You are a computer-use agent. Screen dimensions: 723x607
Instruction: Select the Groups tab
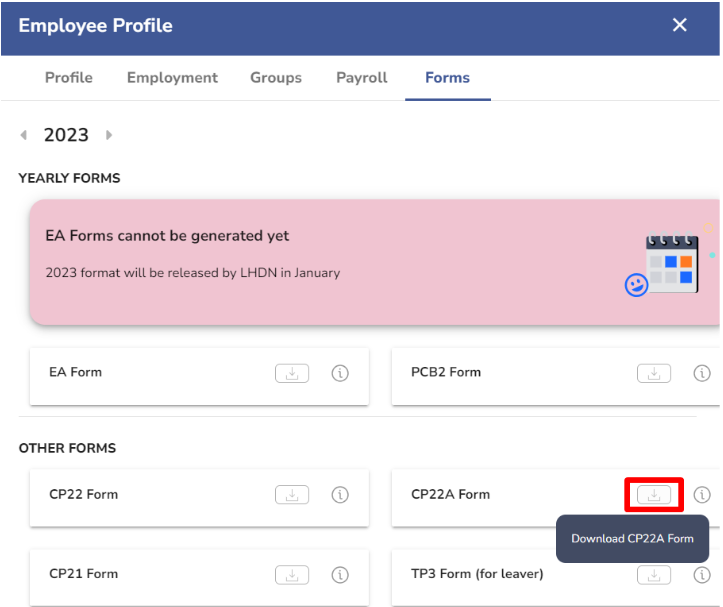pyautogui.click(x=276, y=77)
